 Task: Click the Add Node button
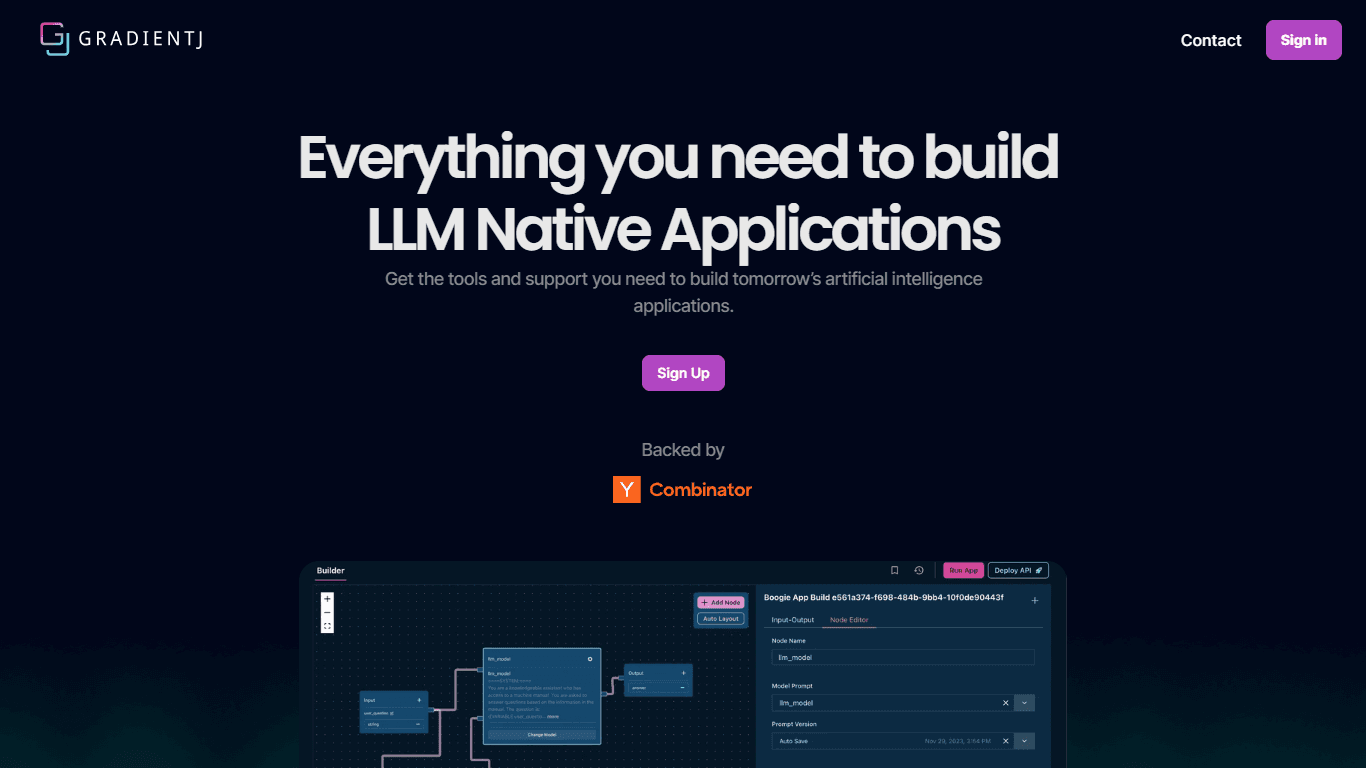tap(721, 603)
